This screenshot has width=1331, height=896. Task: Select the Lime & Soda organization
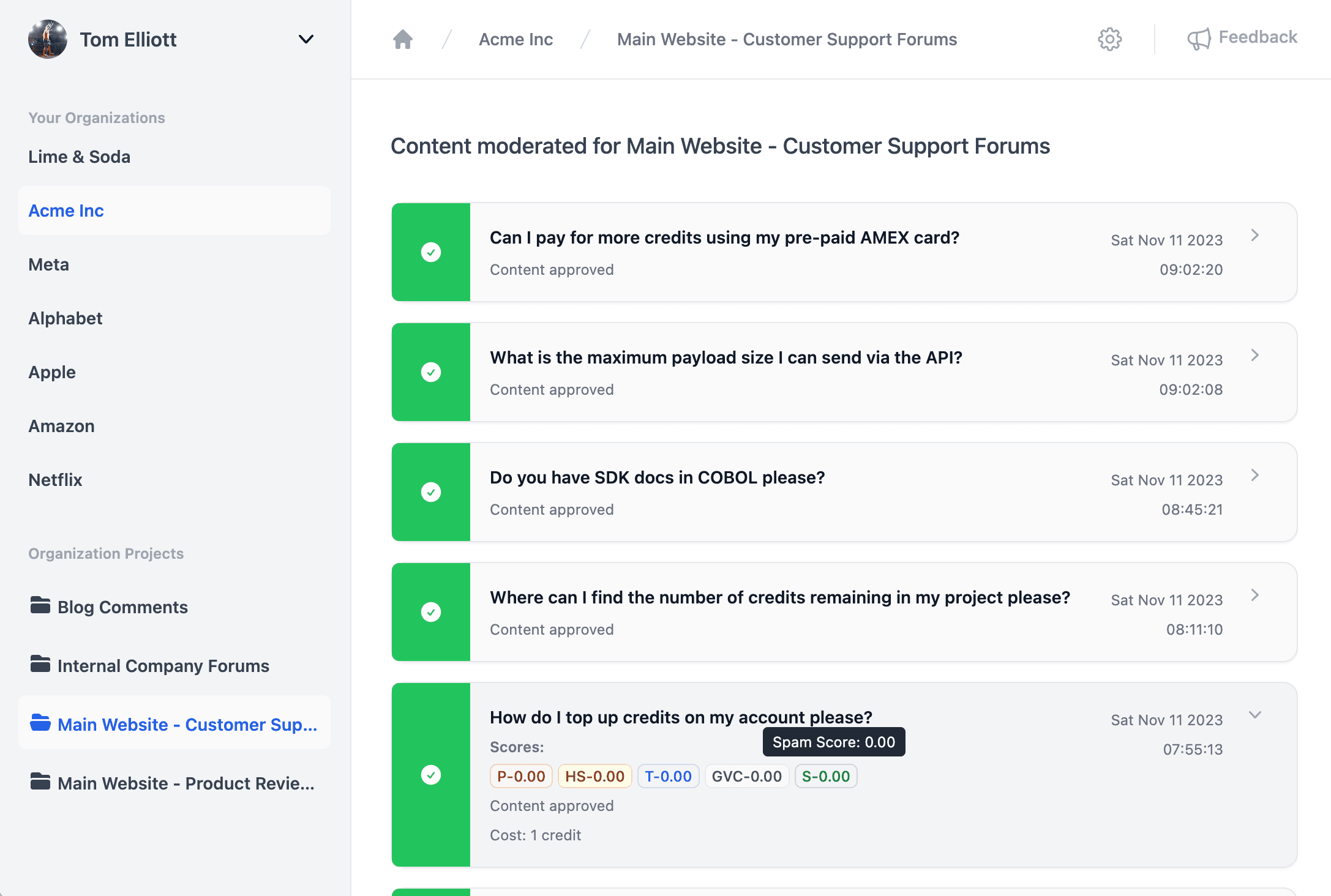80,157
